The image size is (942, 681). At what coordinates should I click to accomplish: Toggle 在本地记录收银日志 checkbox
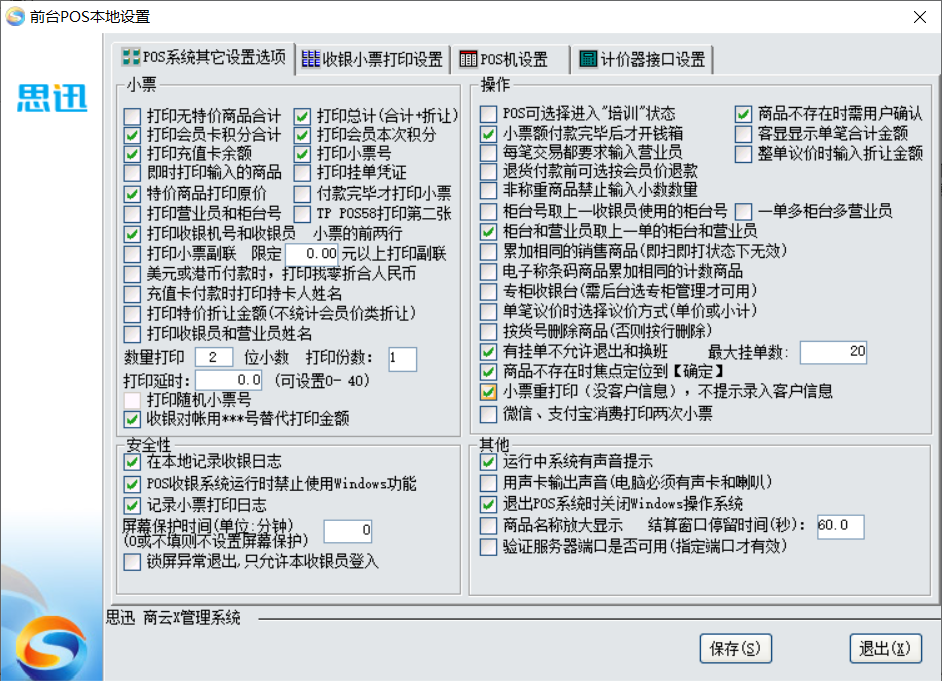click(x=132, y=462)
